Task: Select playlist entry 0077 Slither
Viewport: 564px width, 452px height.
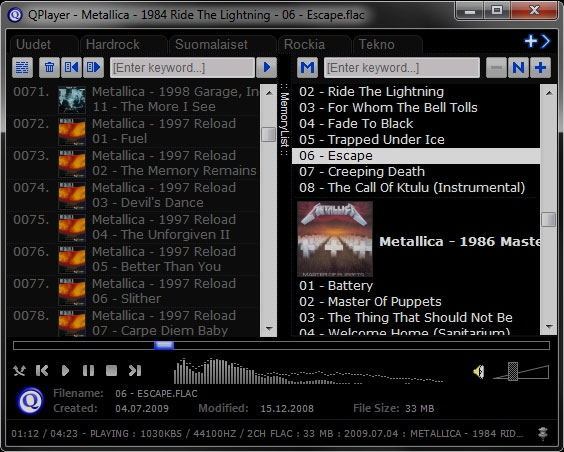Action: (133, 291)
